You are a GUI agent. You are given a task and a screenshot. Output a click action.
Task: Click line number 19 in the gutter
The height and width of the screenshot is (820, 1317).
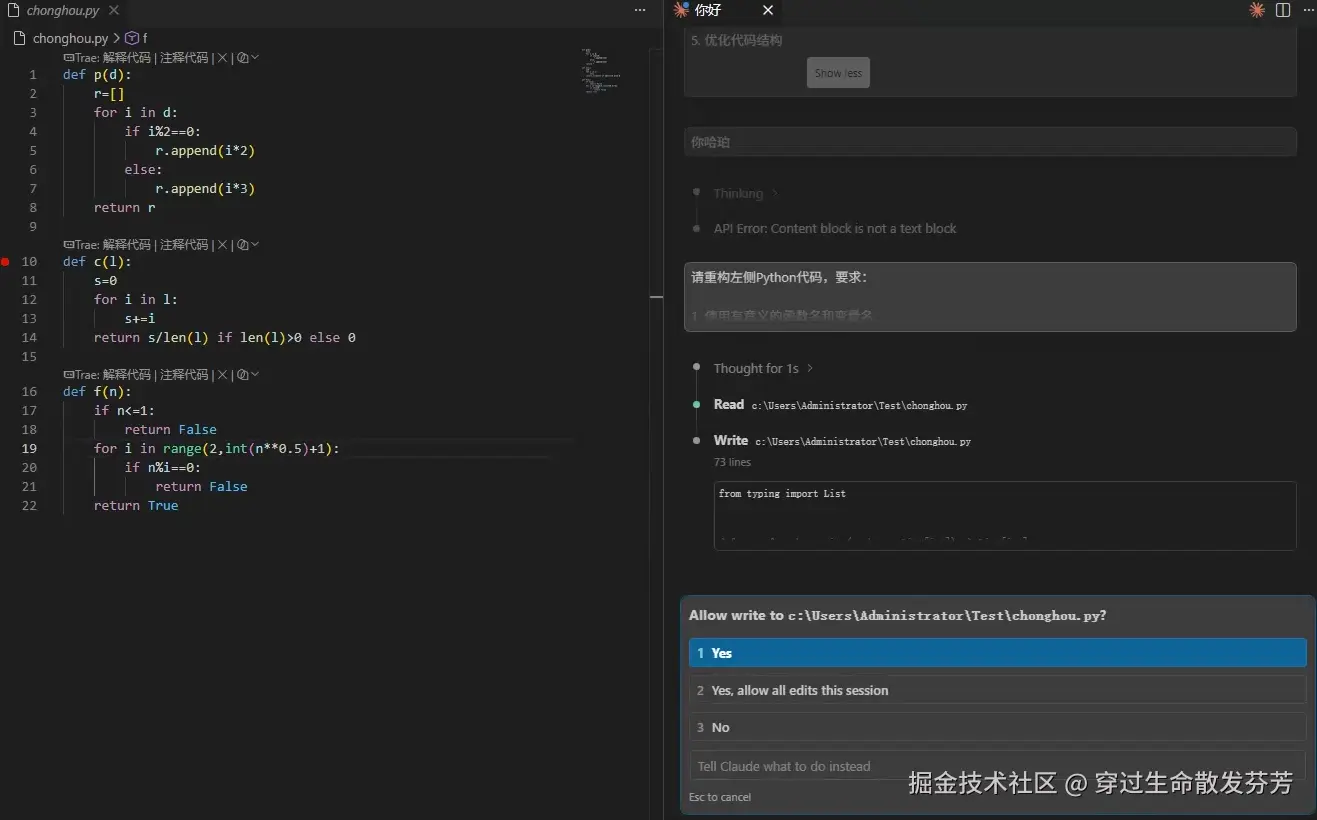point(29,448)
